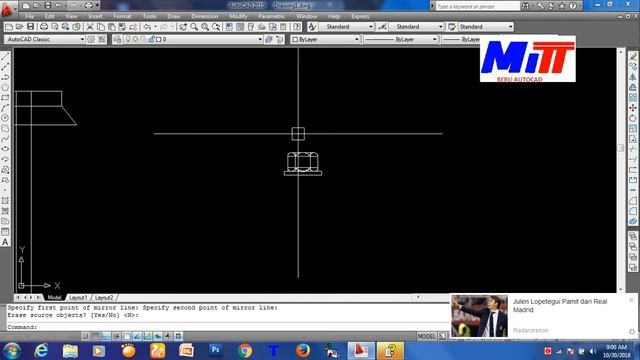Select the Erase tool in Modify toolbar

coord(633,56)
